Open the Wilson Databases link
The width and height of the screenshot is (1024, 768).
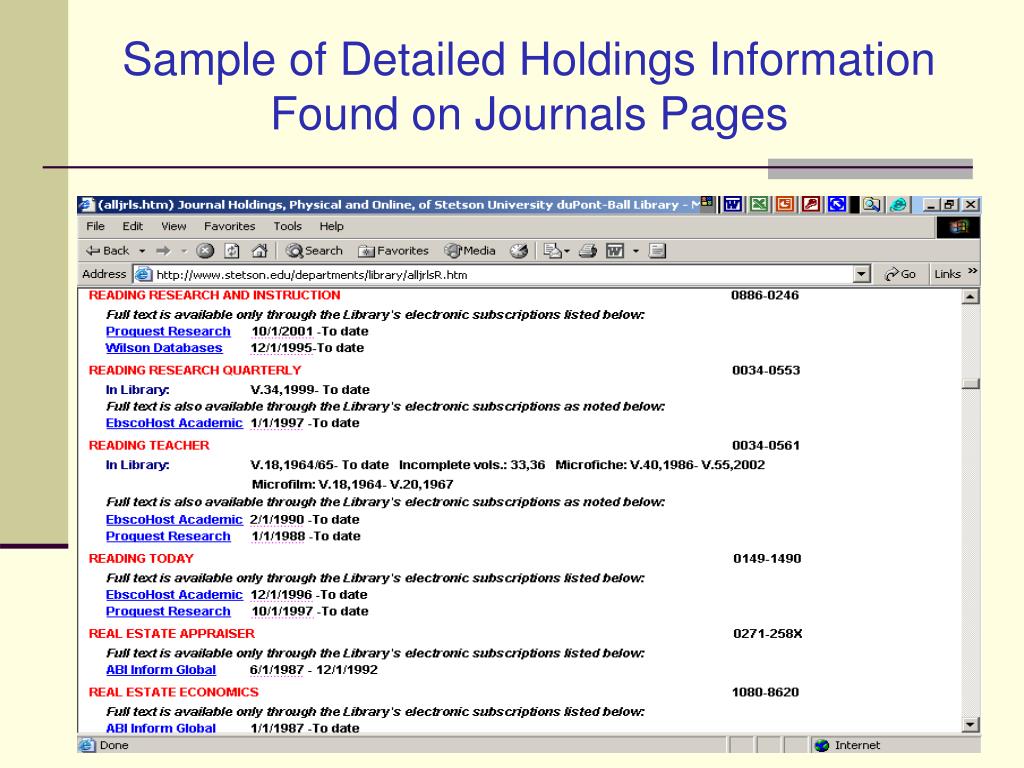[164, 348]
